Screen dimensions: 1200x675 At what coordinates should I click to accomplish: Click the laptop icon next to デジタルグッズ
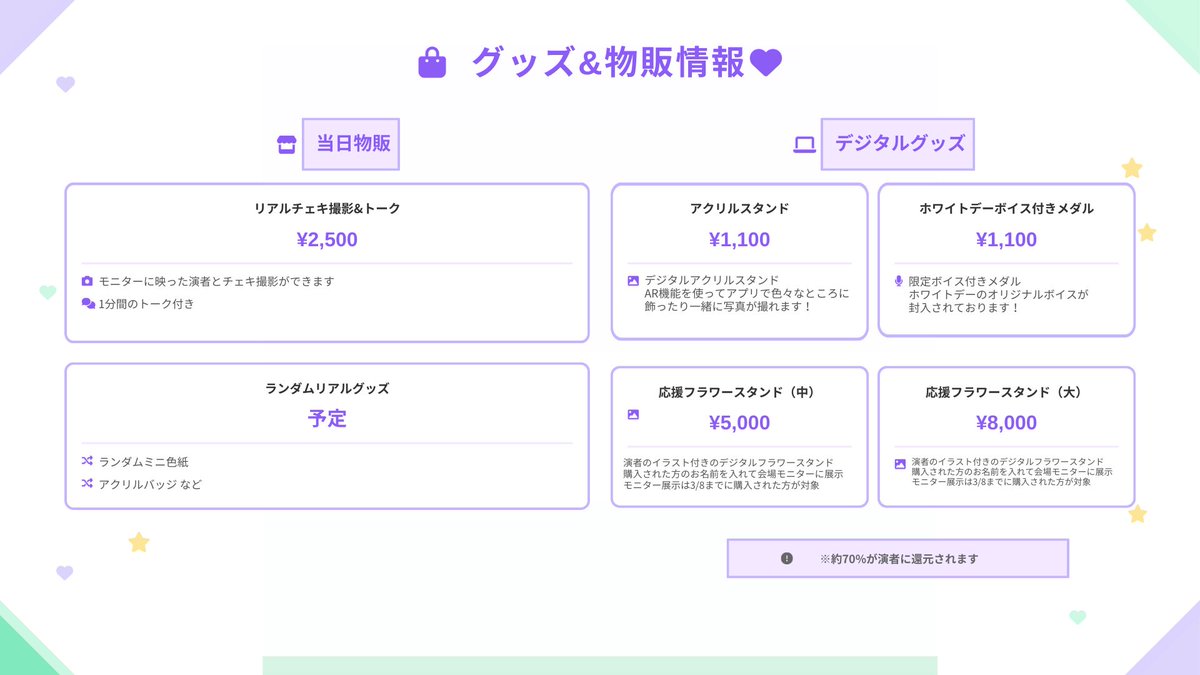coord(805,144)
